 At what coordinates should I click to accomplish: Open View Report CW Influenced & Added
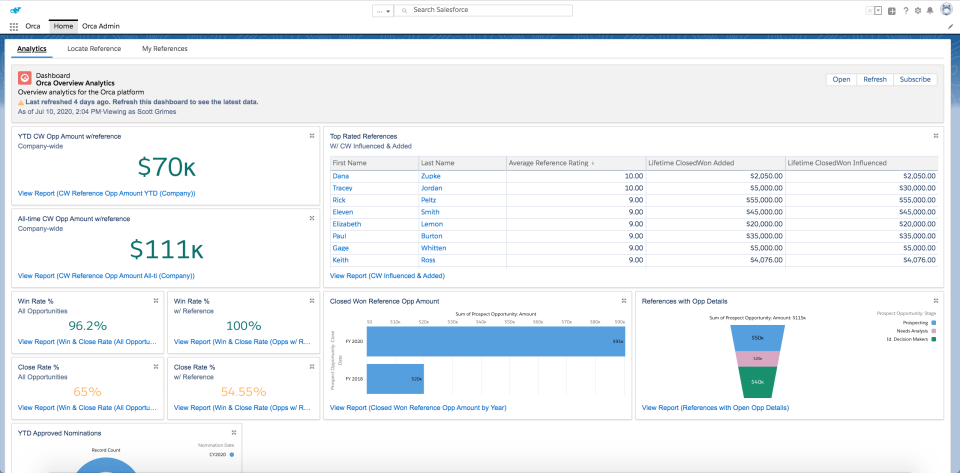388,276
